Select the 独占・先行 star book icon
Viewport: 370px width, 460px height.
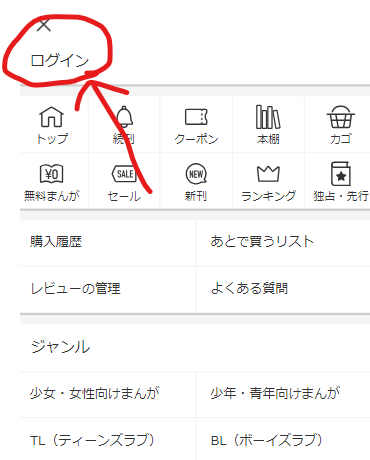[x=341, y=174]
